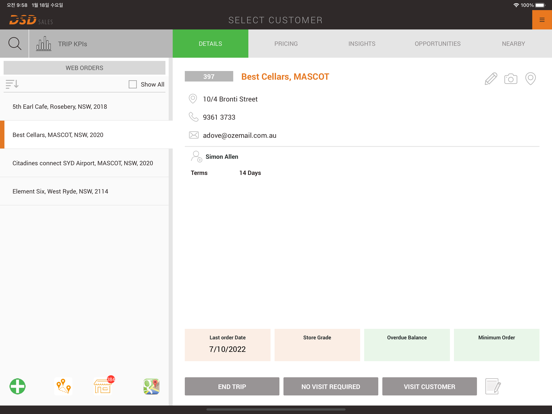Tap the email adove@ozemail.com.au
This screenshot has width=552, height=414.
(239, 136)
